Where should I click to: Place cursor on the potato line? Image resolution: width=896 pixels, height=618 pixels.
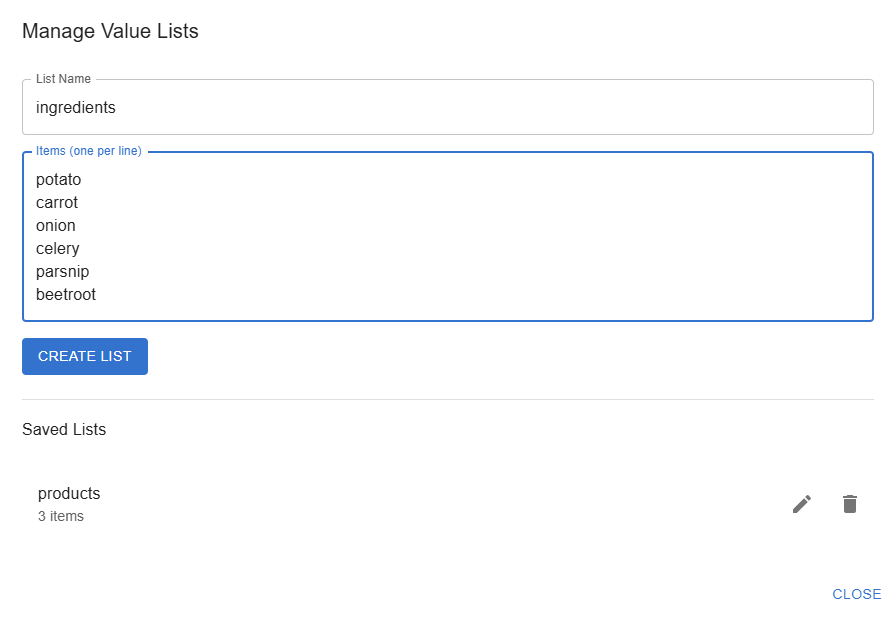(58, 179)
